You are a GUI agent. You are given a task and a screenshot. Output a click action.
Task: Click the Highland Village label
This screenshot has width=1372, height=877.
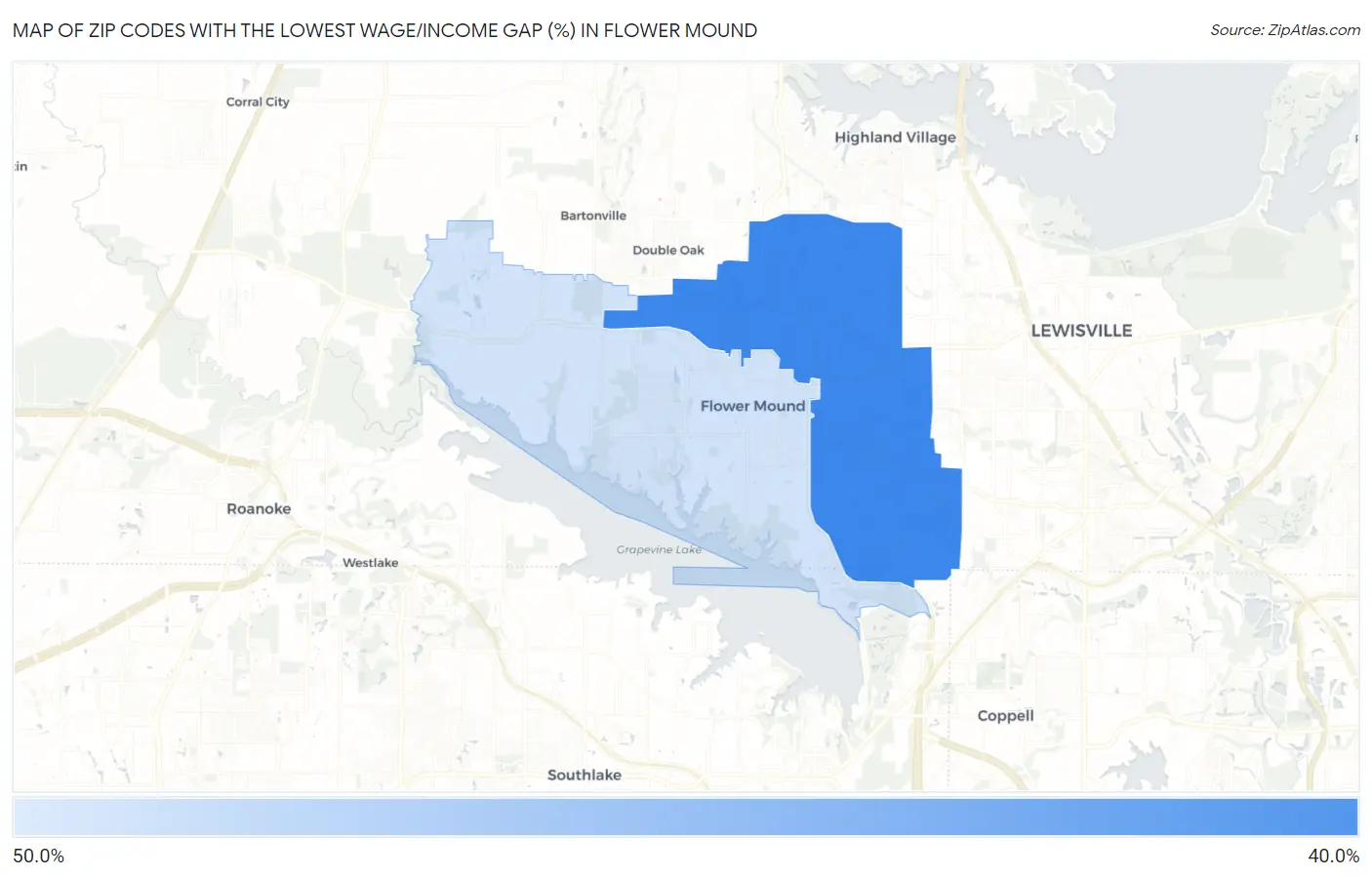click(x=895, y=138)
